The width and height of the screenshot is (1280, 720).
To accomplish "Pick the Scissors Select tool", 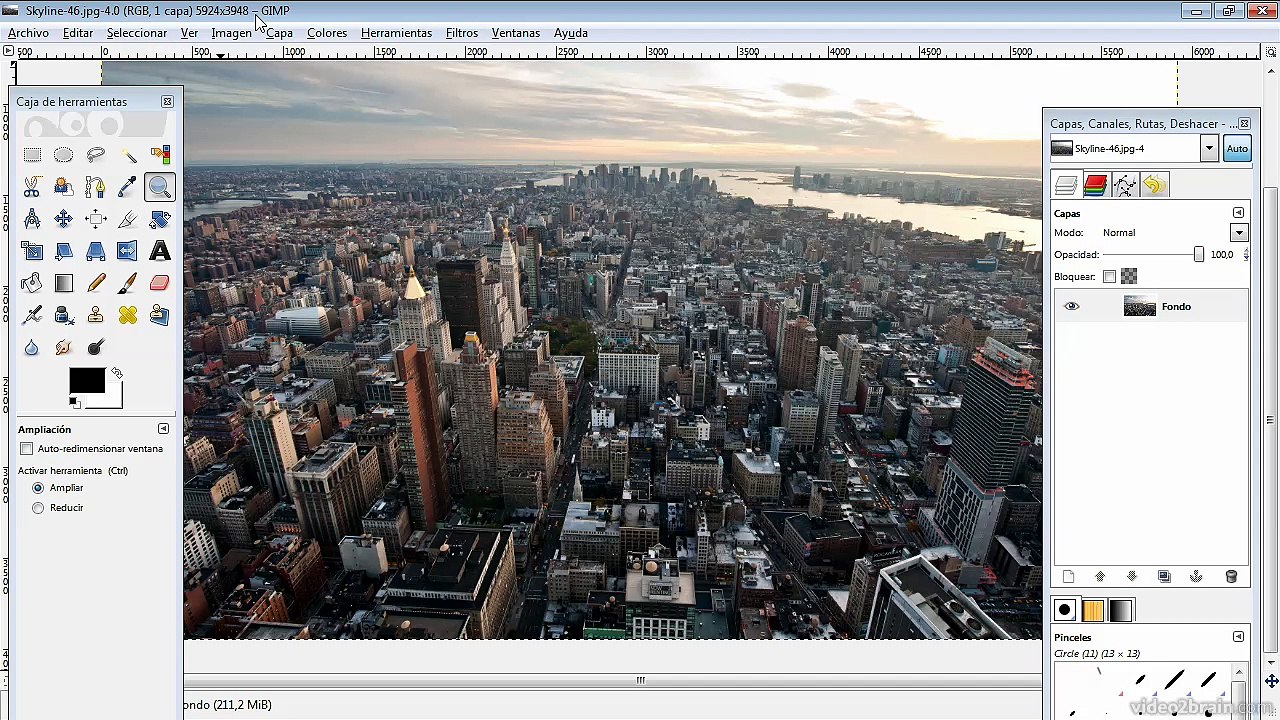I will tap(32, 187).
